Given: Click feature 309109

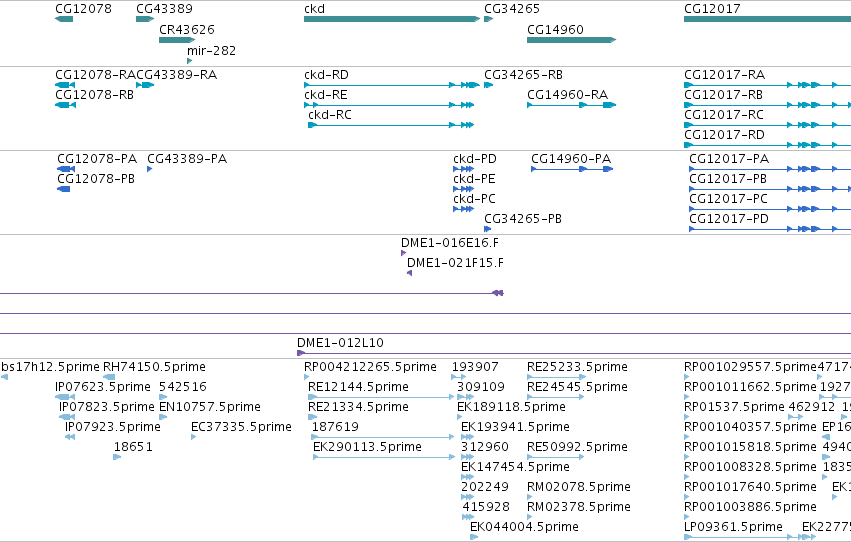Looking at the screenshot, I should coord(481,387).
